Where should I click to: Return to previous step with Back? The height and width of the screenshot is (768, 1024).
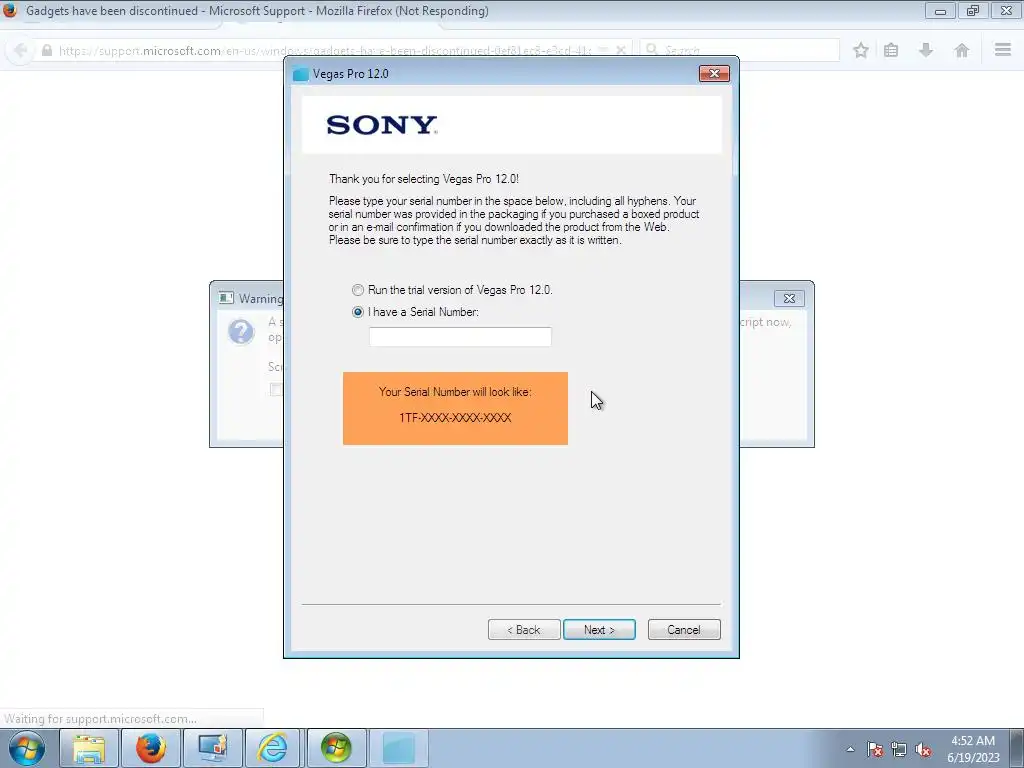click(524, 630)
